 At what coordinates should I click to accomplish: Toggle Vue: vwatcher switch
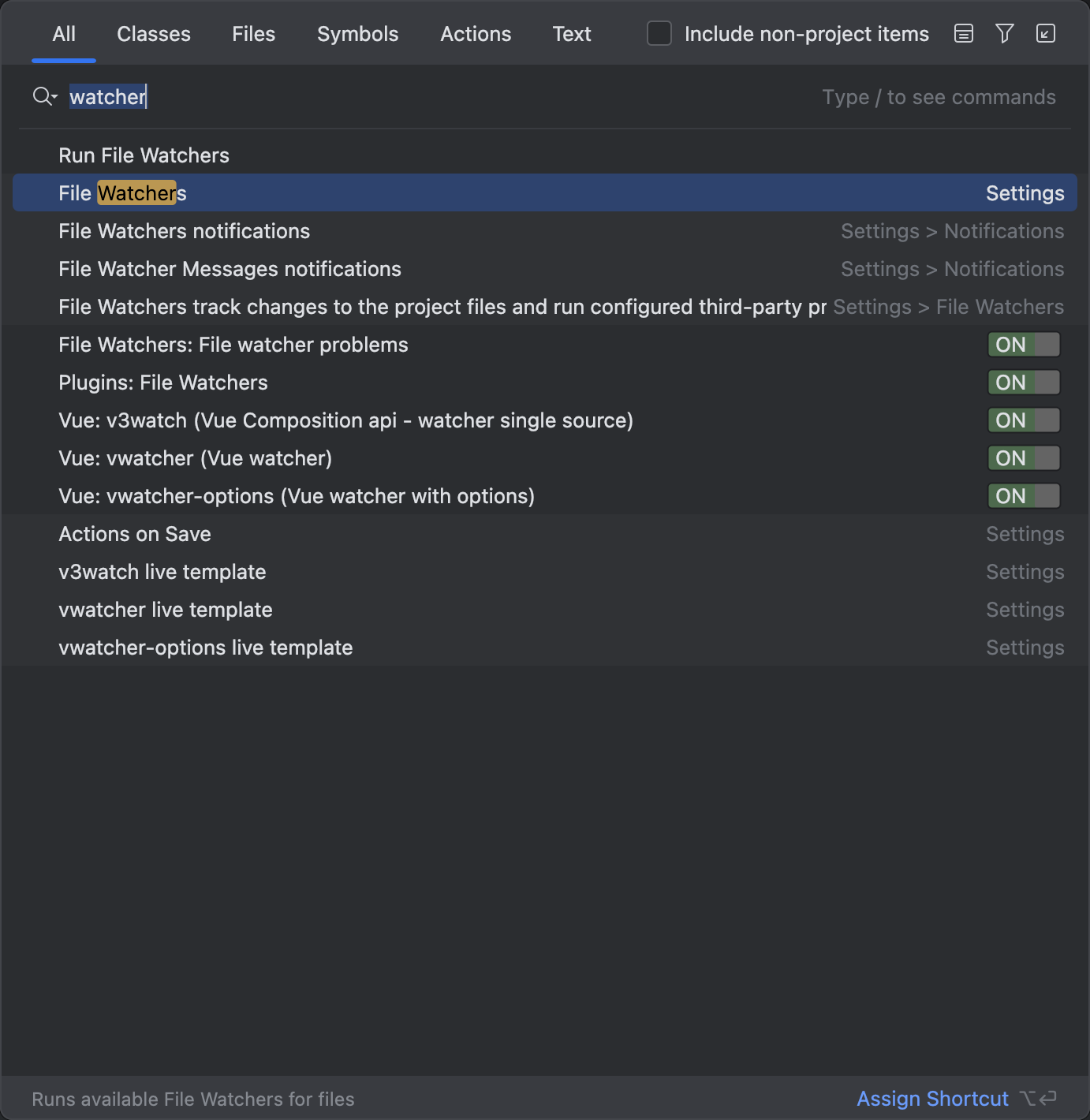(x=1023, y=458)
